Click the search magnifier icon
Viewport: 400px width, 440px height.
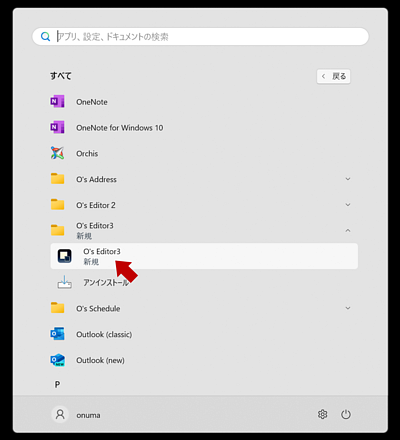(x=45, y=36)
